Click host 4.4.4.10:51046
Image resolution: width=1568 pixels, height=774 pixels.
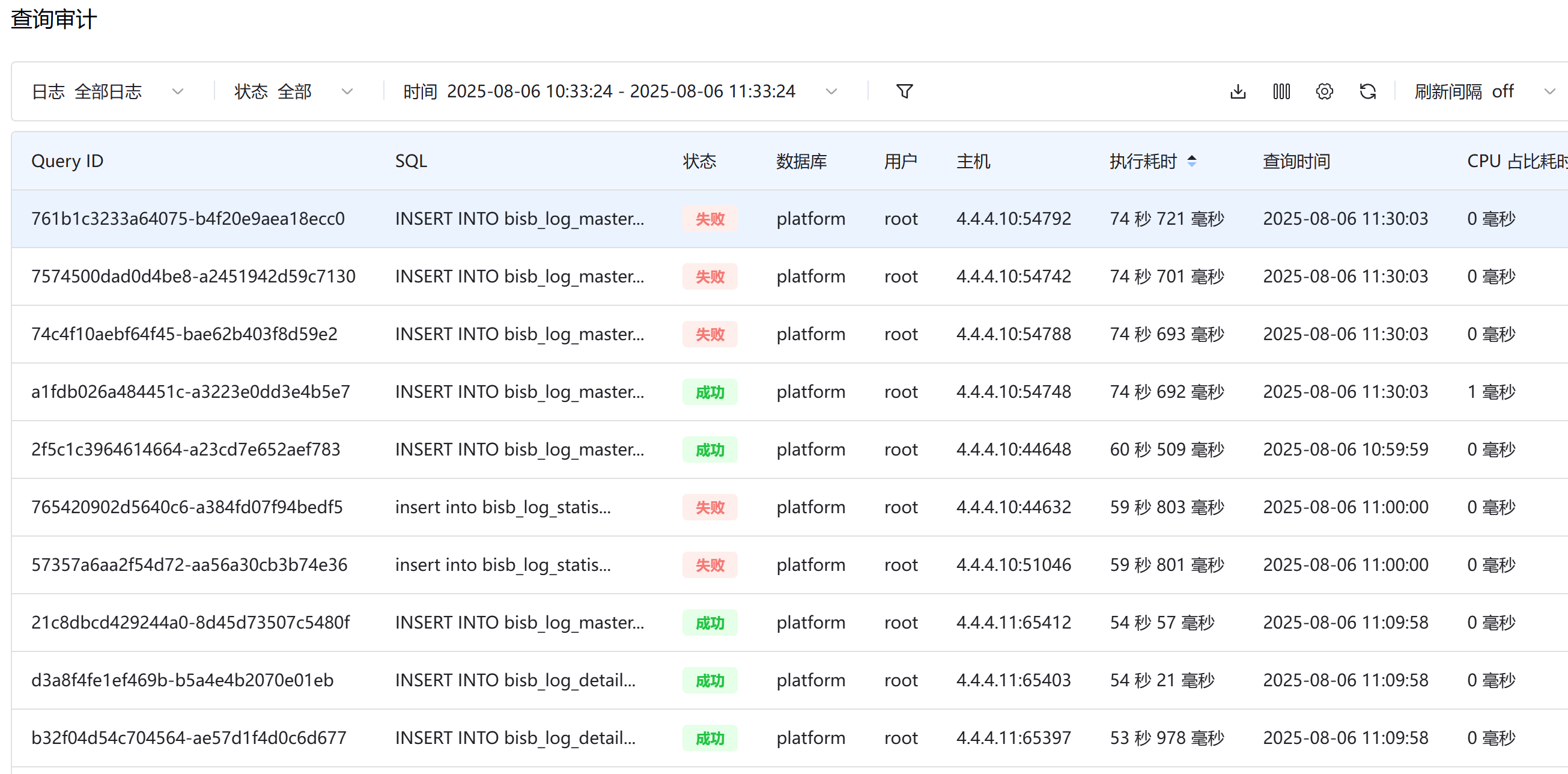pos(1013,565)
